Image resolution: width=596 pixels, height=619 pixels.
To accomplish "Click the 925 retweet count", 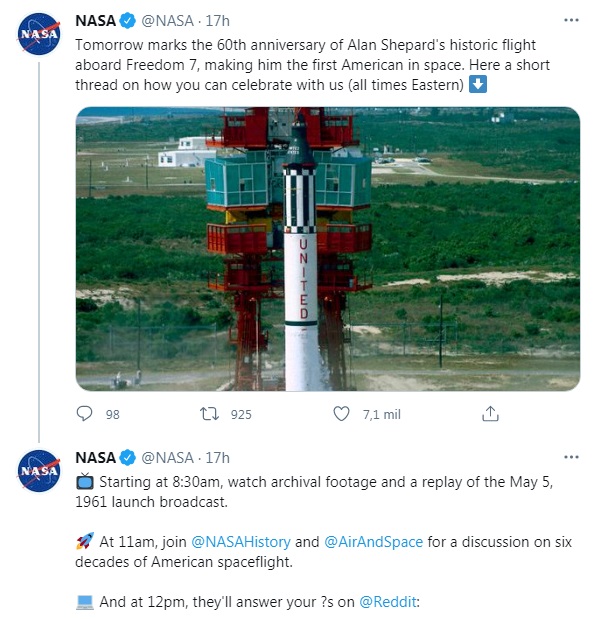I will coord(241,415).
